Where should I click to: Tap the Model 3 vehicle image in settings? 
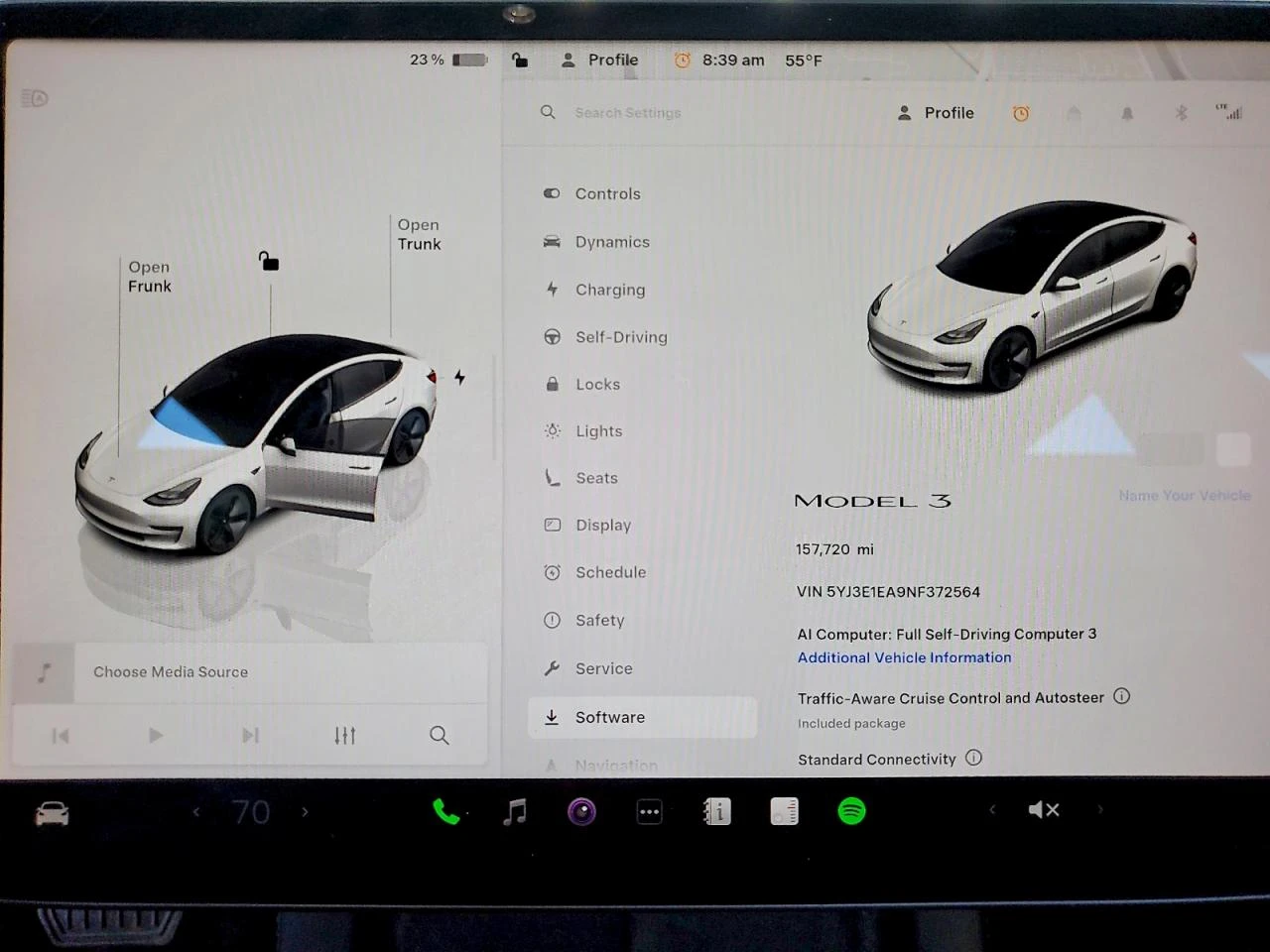click(x=1032, y=295)
